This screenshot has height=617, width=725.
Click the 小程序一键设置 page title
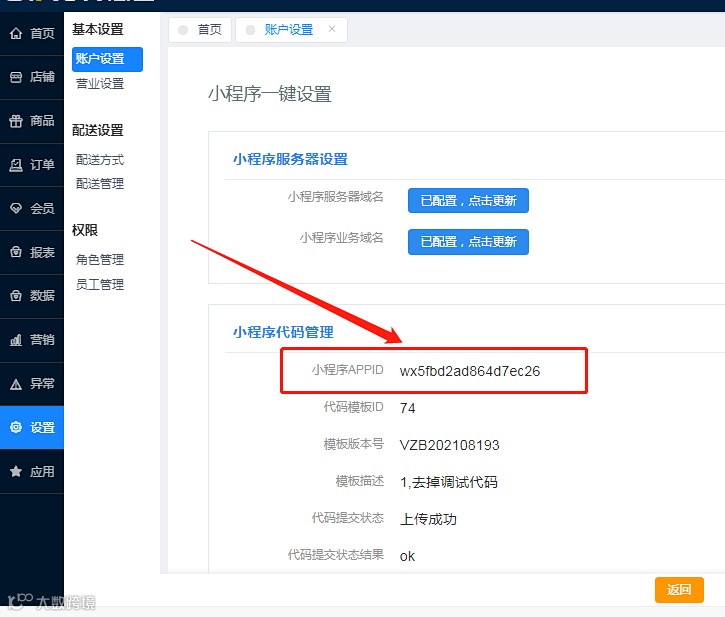coord(270,94)
